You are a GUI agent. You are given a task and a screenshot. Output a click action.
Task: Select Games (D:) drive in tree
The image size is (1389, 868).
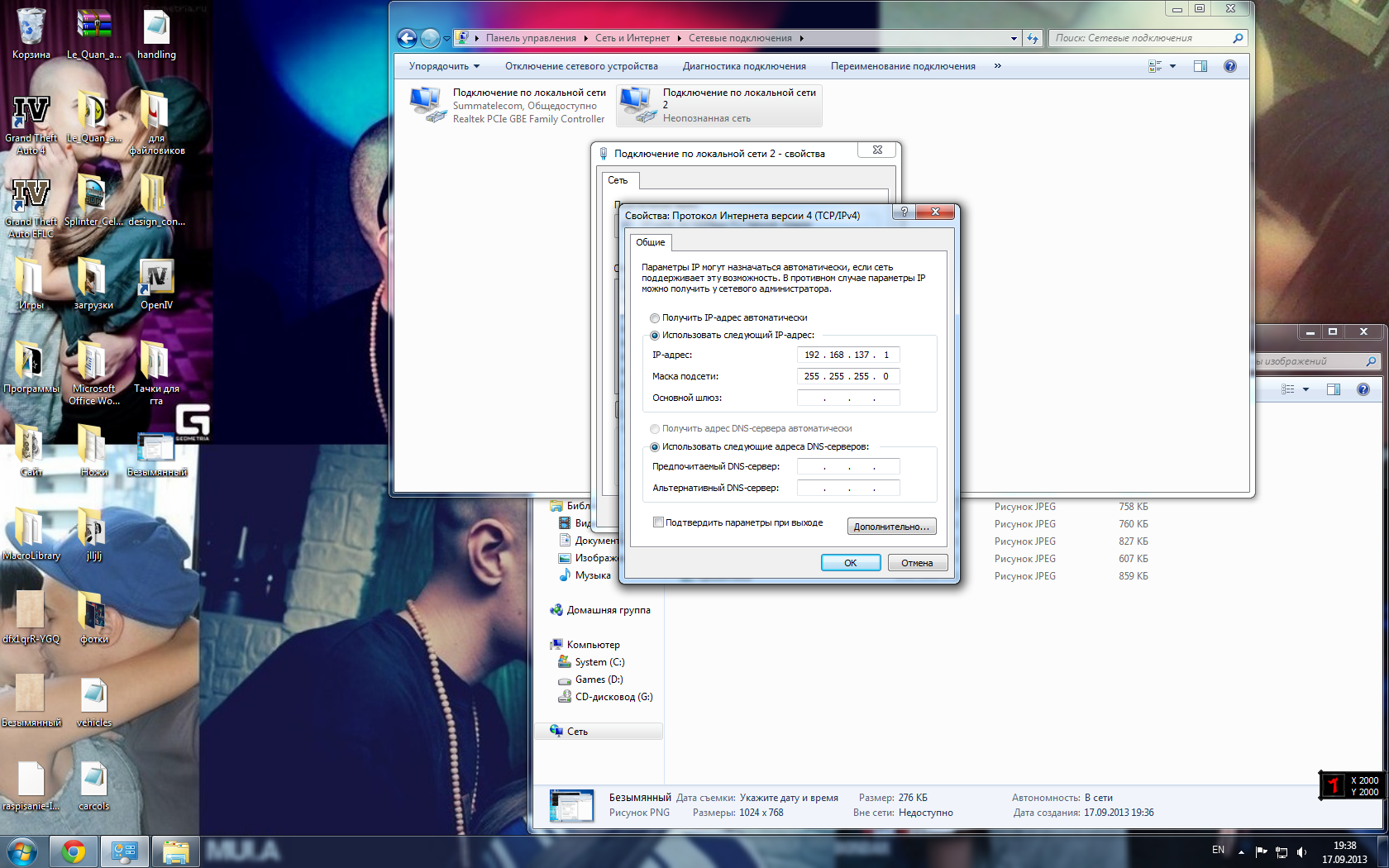pos(591,680)
